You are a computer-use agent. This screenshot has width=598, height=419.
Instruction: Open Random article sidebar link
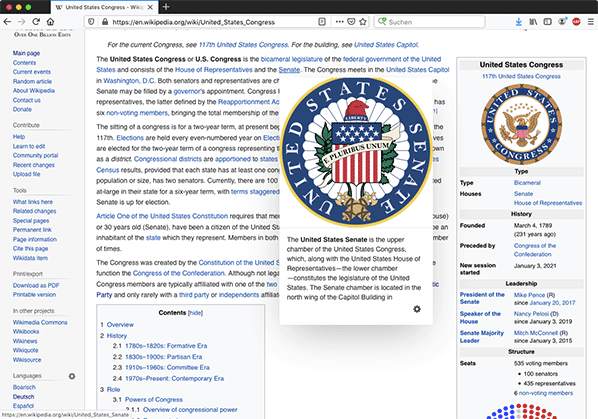(x=32, y=81)
